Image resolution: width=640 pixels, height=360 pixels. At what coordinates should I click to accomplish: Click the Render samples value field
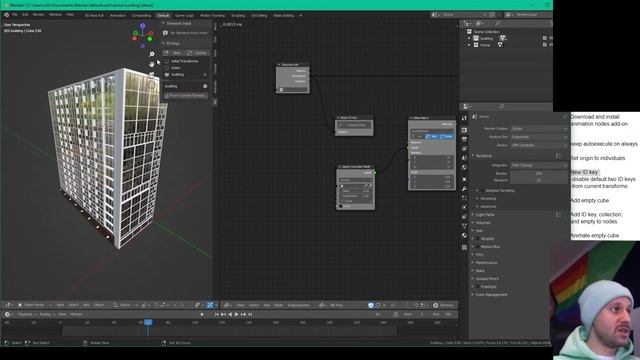(539, 173)
